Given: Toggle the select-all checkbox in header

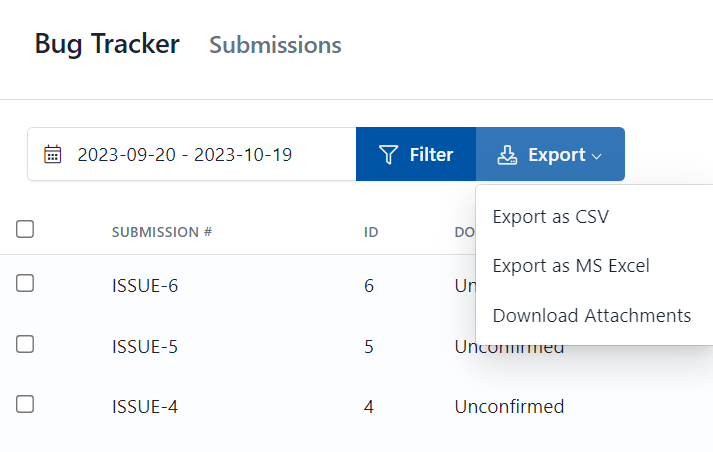Looking at the screenshot, I should [x=26, y=230].
